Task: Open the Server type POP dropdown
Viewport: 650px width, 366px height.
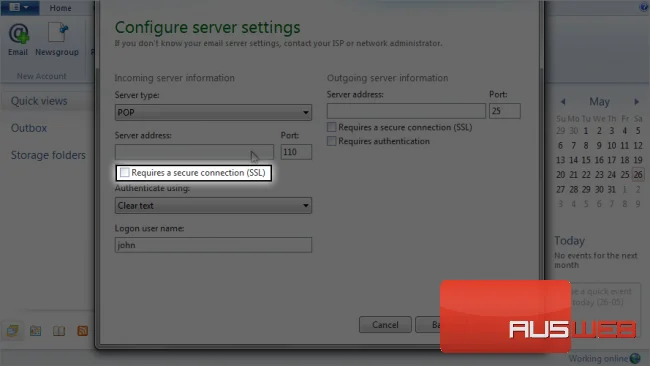Action: 213,112
